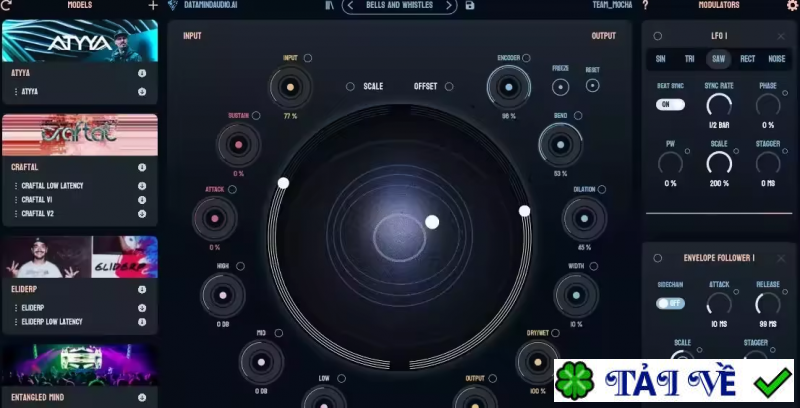Toggle the OFFSET modulation radio
Viewport: 800px width, 408px height.
[x=449, y=87]
